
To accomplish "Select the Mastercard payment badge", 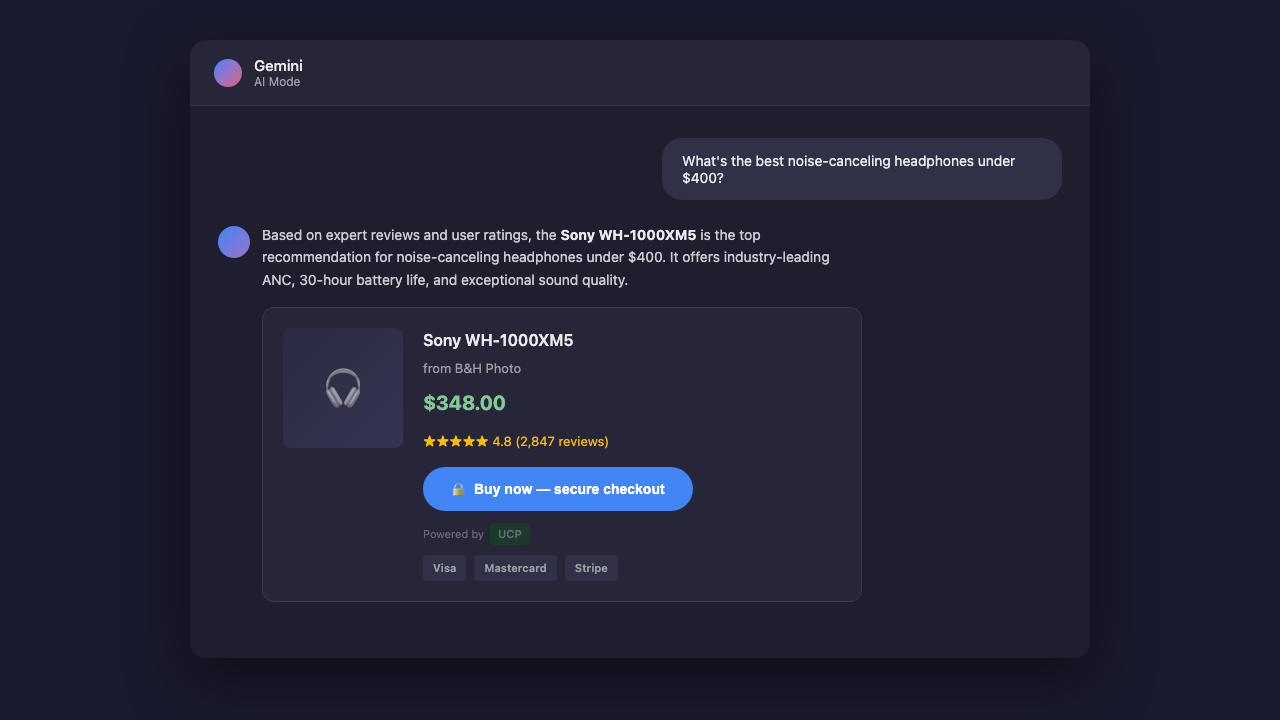I will click(515, 567).
